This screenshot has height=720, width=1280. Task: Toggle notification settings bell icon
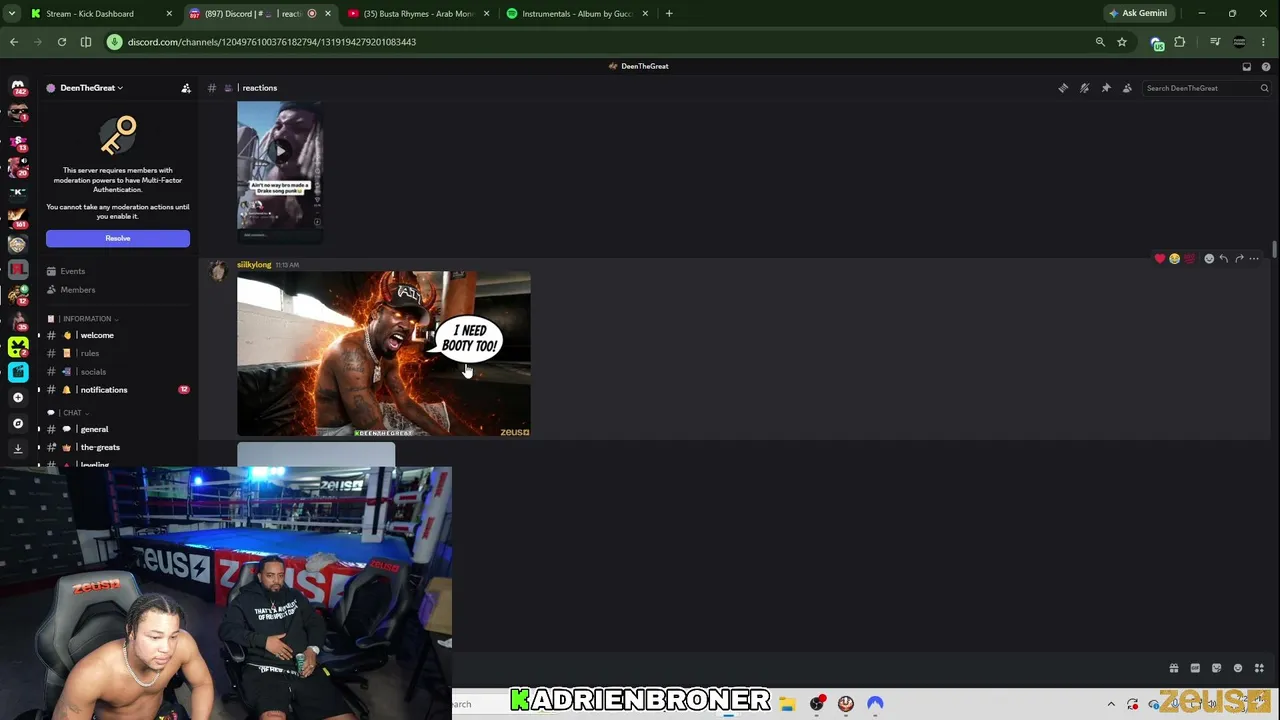click(x=1084, y=88)
